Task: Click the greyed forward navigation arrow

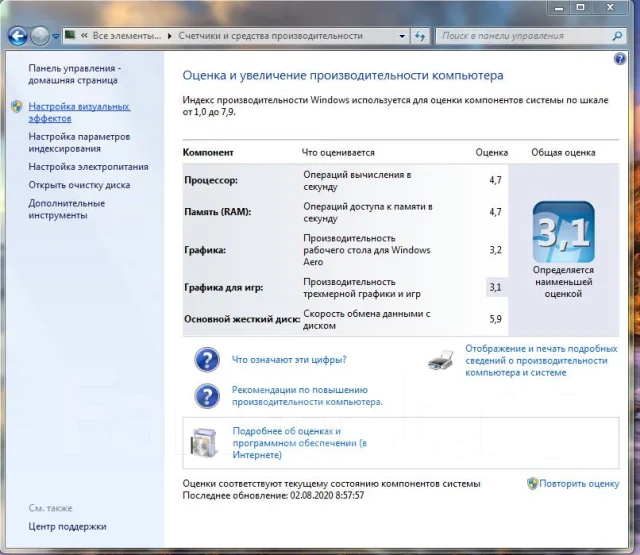Action: point(40,36)
